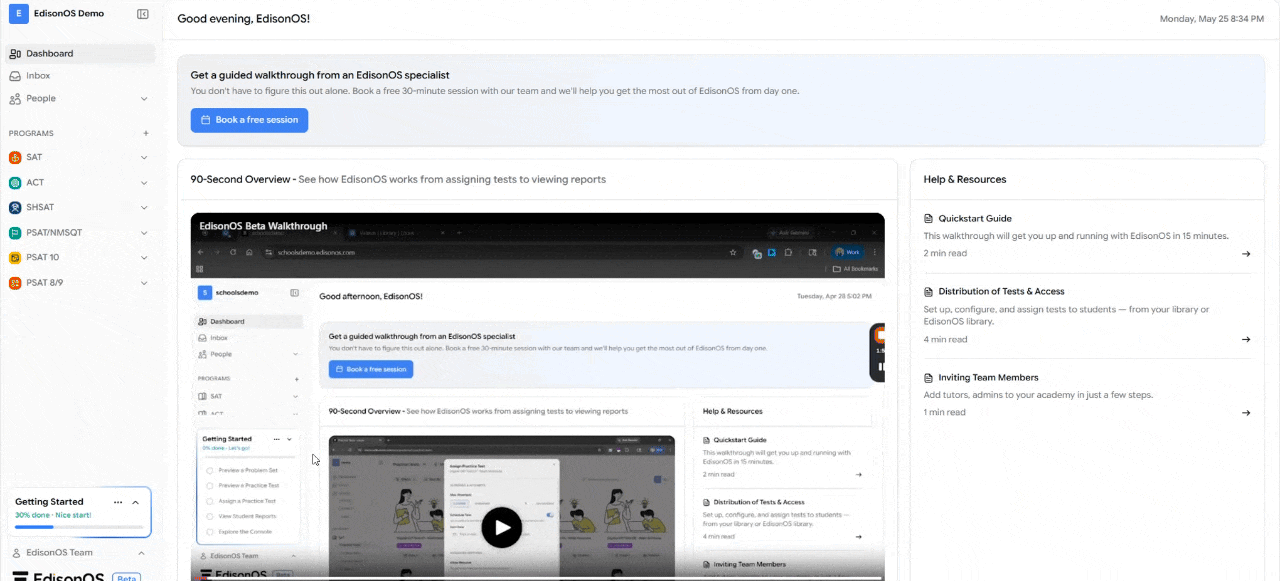Click the EdisonOS Demo workspace name
The image size is (1280, 581).
[x=69, y=14]
